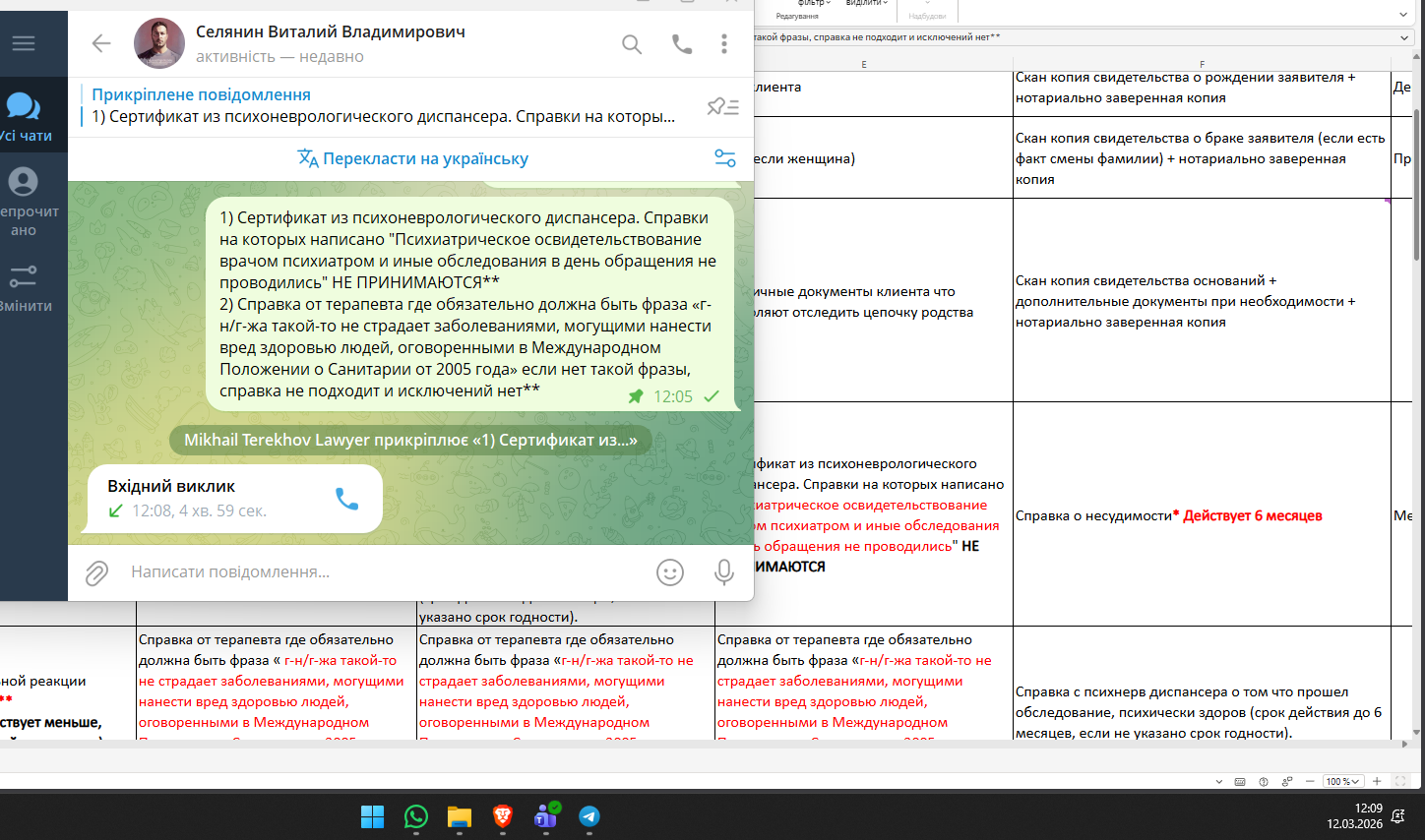Call back from the Вхідний виклик entry
Viewport: 1425px width, 840px height.
(347, 499)
